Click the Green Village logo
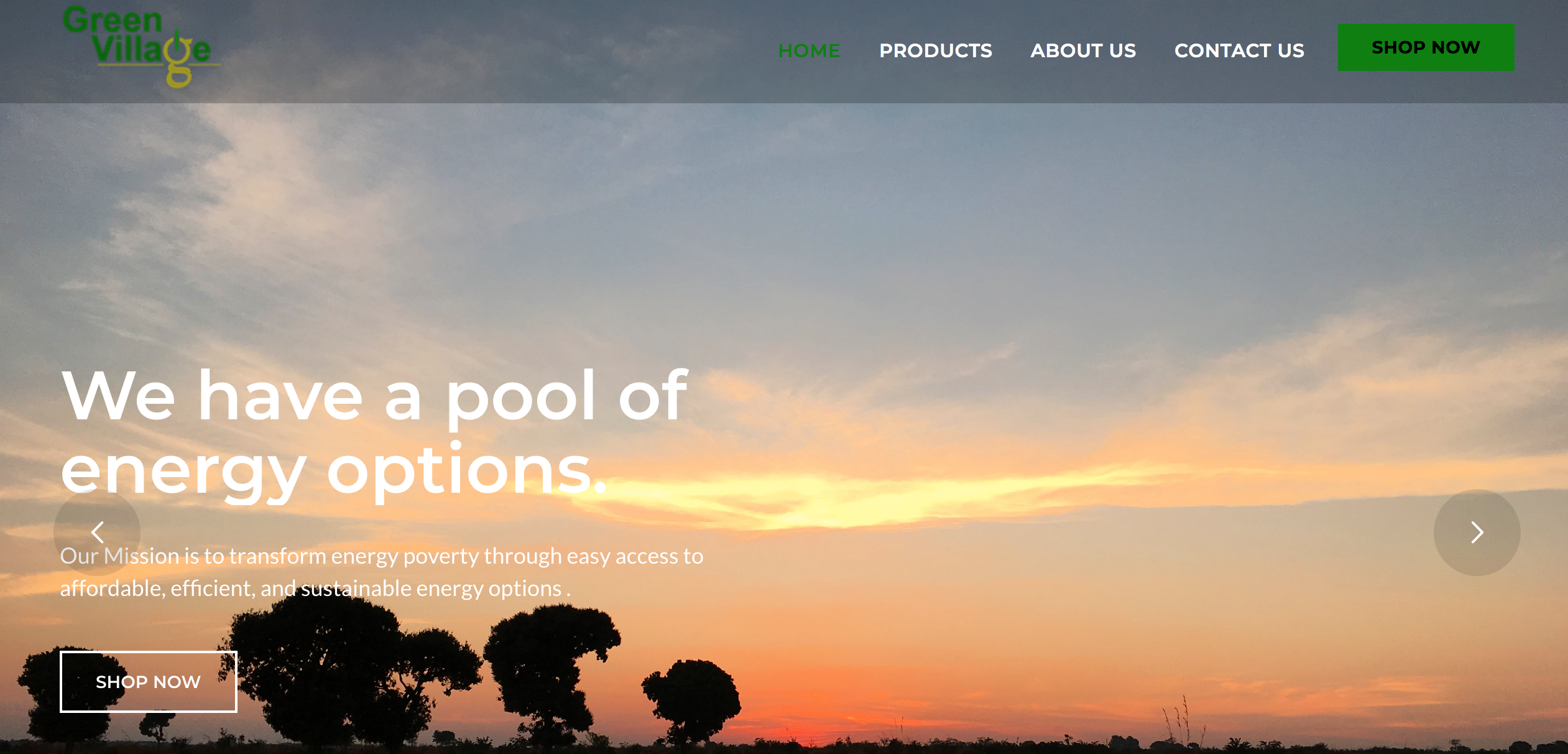The height and width of the screenshot is (754, 1568). (142, 46)
